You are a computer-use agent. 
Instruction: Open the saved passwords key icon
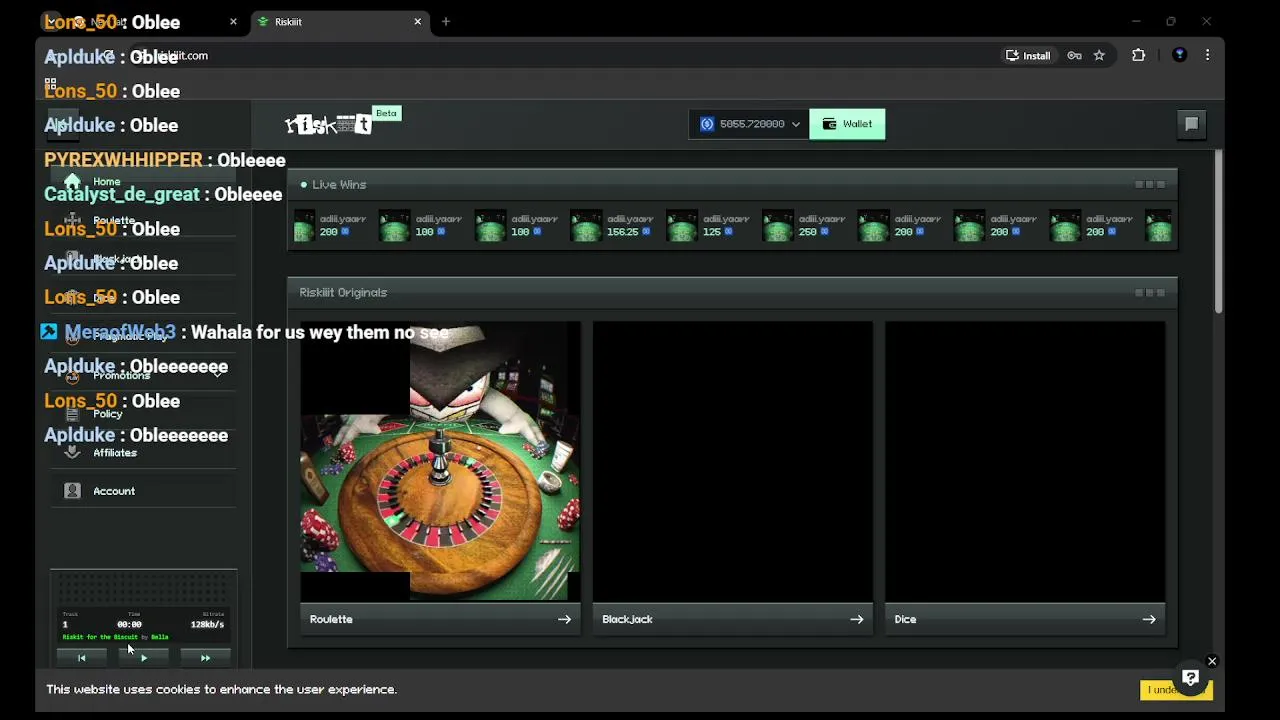pos(1074,55)
